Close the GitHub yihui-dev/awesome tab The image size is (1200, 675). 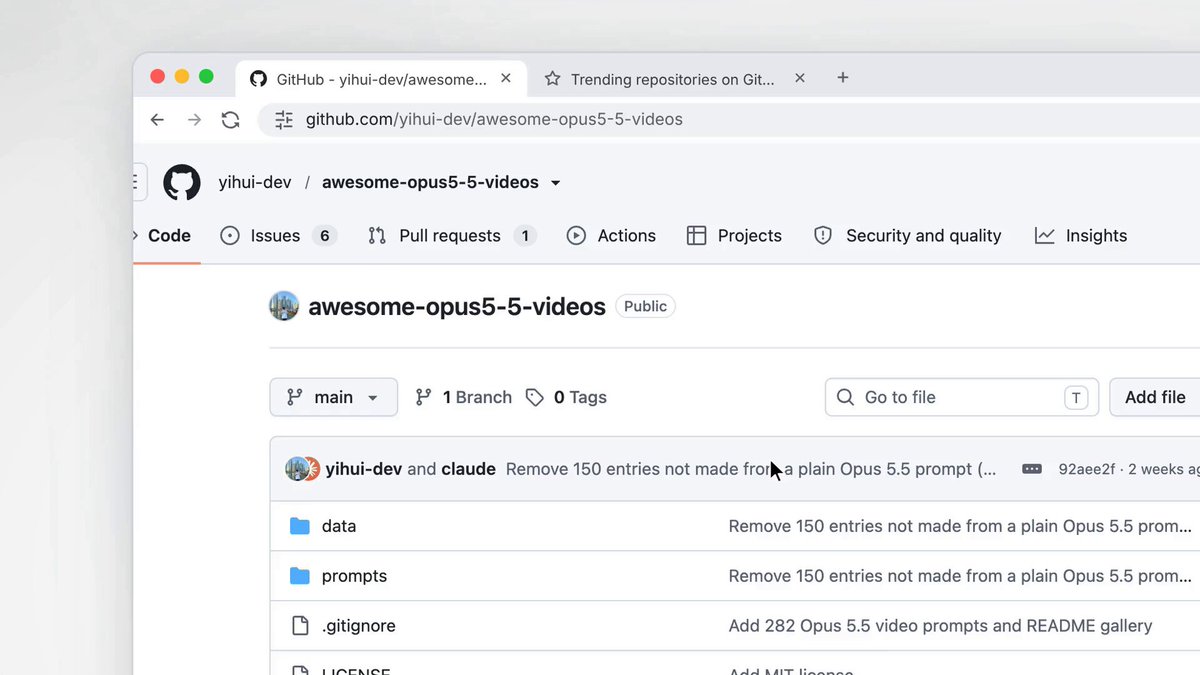click(506, 78)
